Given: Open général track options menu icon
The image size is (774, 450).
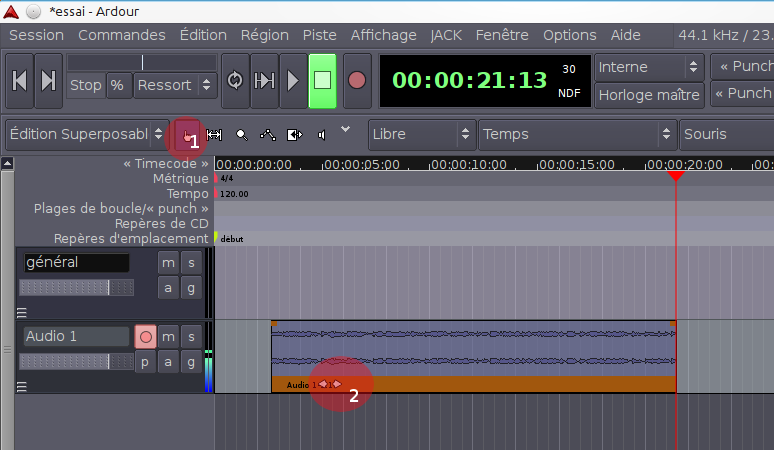Looking at the screenshot, I should (x=22, y=313).
